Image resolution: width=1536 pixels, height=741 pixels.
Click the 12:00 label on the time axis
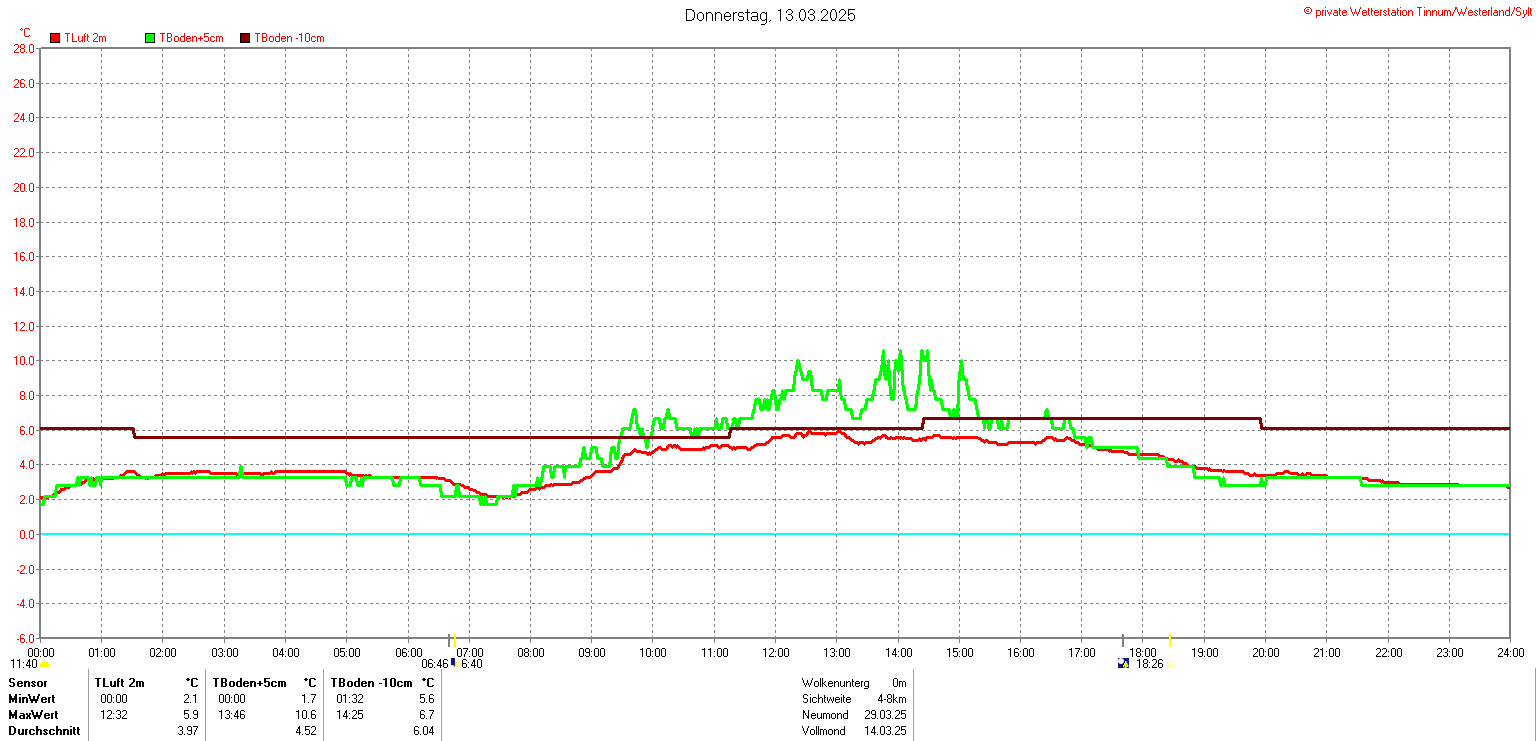coord(775,653)
